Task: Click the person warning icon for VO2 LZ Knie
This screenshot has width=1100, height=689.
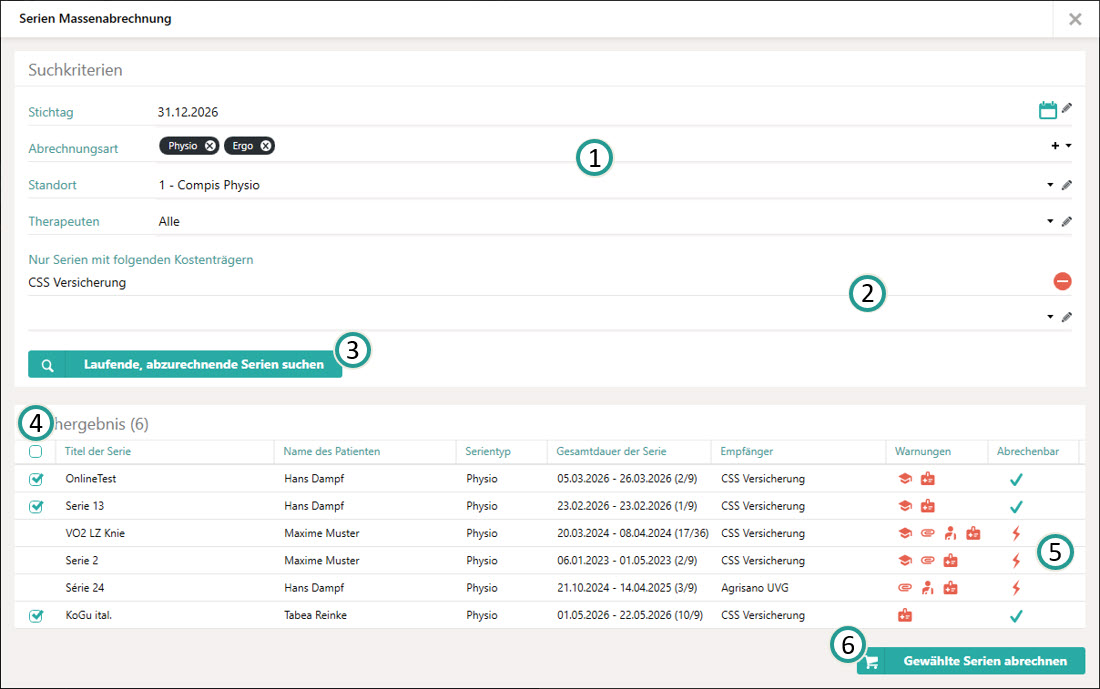Action: coord(950,533)
